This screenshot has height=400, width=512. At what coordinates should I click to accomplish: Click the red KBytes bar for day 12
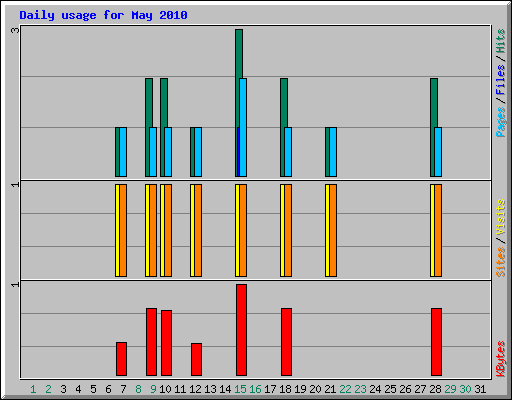pos(196,359)
